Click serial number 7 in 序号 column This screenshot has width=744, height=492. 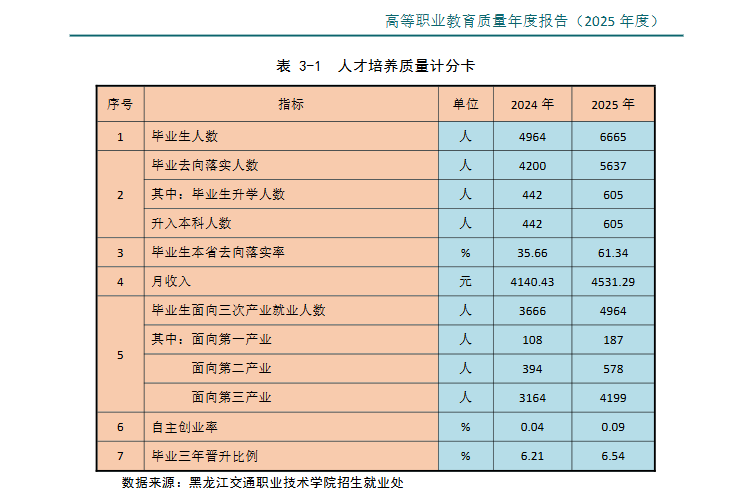[x=120, y=456]
